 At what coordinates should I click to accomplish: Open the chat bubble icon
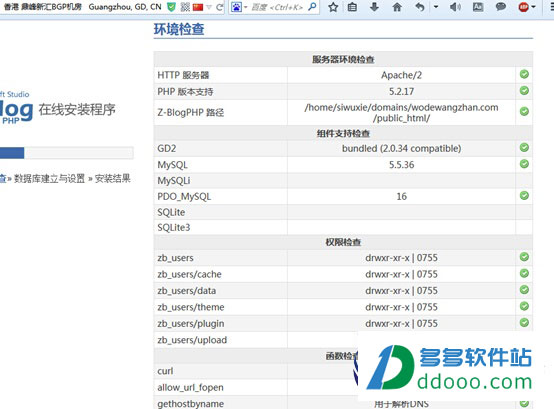point(501,7)
